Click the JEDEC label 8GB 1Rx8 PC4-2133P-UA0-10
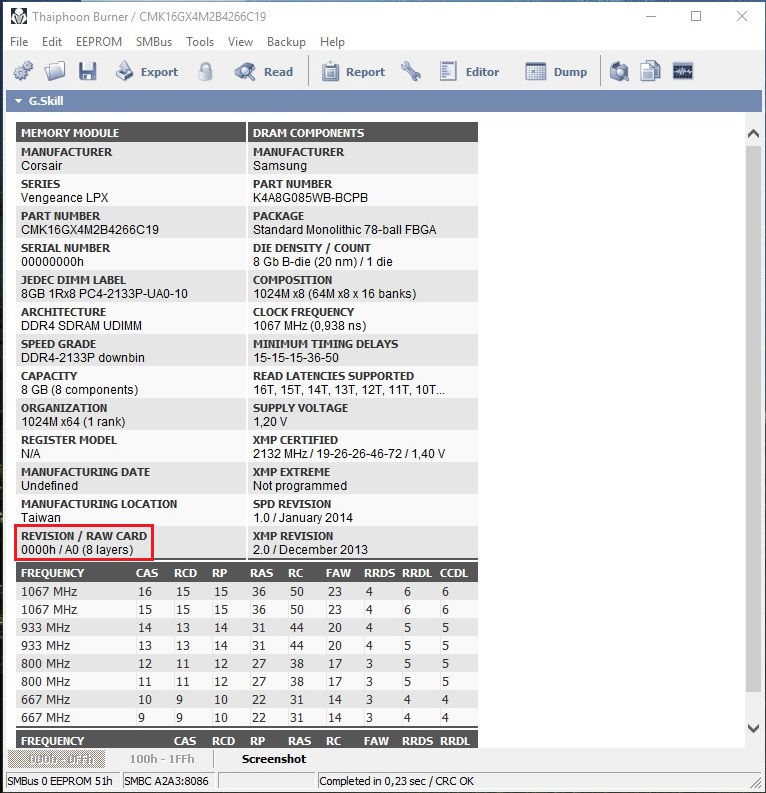 pyautogui.click(x=104, y=294)
